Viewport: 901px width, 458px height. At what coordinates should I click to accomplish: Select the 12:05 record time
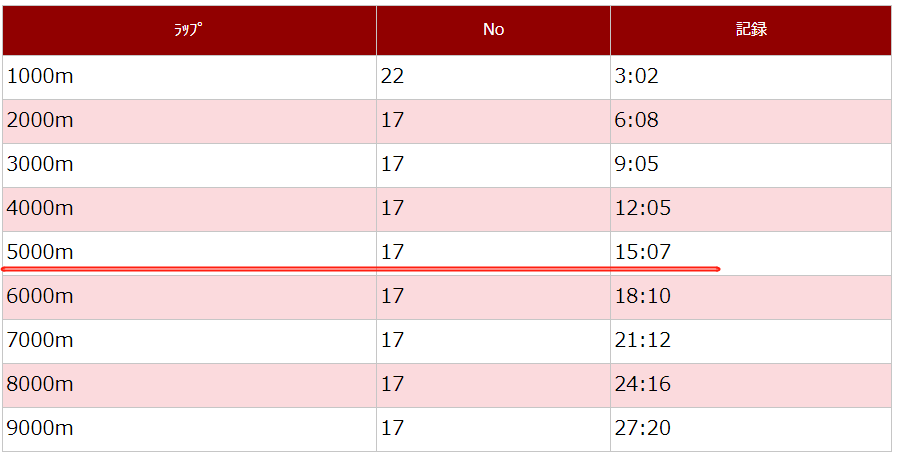(x=643, y=209)
